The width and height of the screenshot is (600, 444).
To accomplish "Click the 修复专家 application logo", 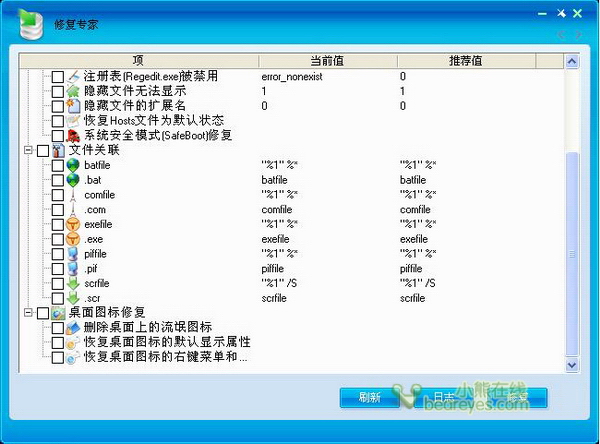I will 30,23.
